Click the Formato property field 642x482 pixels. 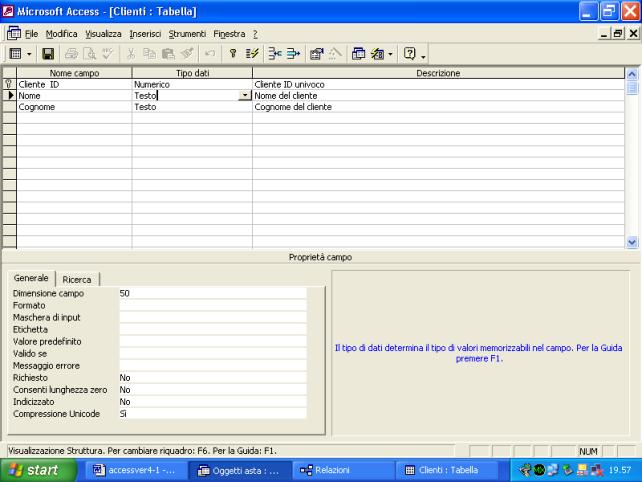click(x=213, y=305)
